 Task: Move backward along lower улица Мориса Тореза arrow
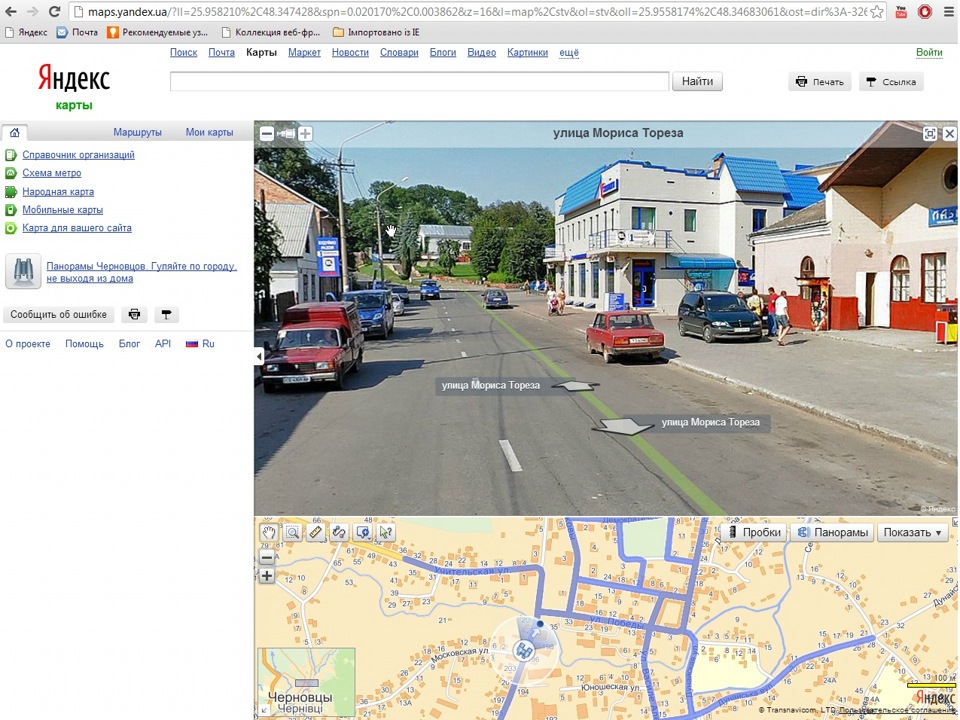[x=624, y=426]
